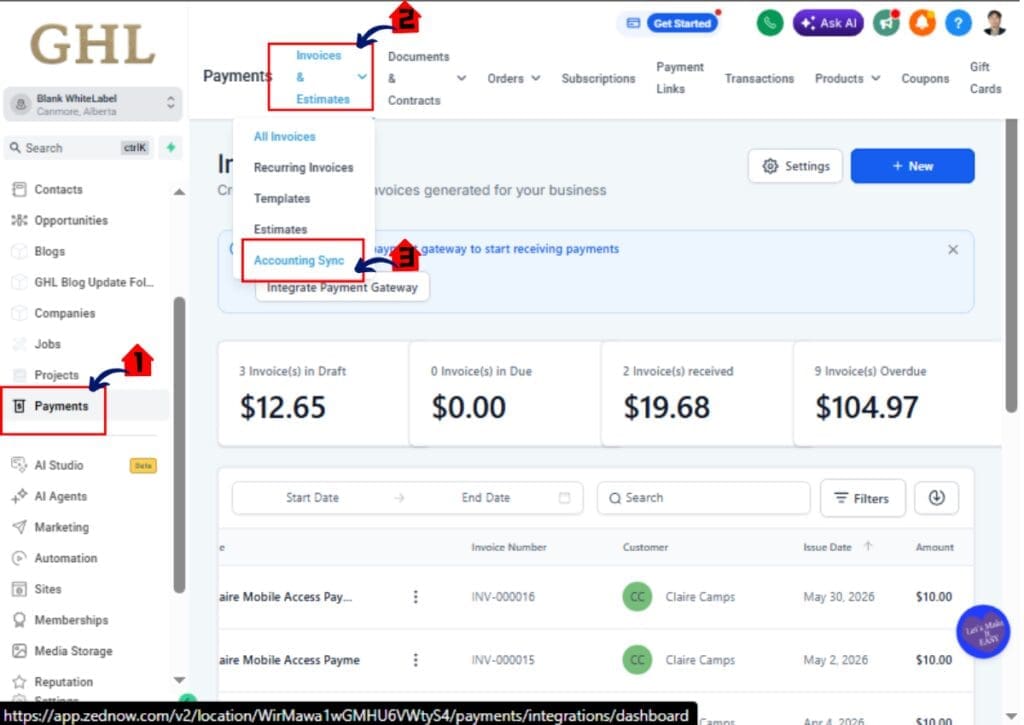Open GHL Blog Update Fol... item
The image size is (1024, 725).
[93, 282]
